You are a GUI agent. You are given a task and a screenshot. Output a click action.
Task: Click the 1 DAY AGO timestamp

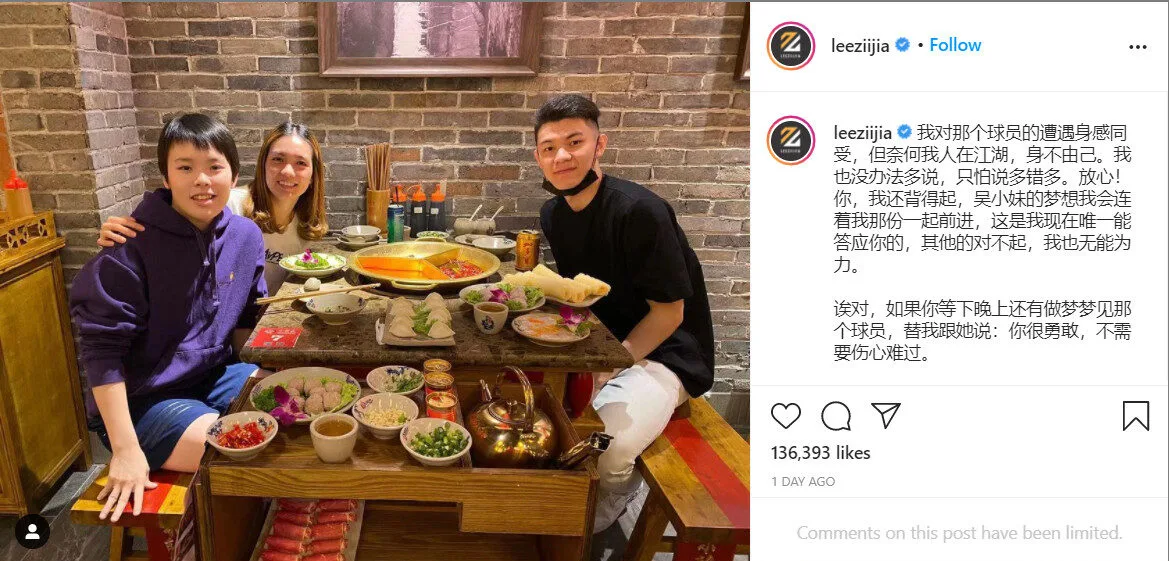tap(803, 482)
